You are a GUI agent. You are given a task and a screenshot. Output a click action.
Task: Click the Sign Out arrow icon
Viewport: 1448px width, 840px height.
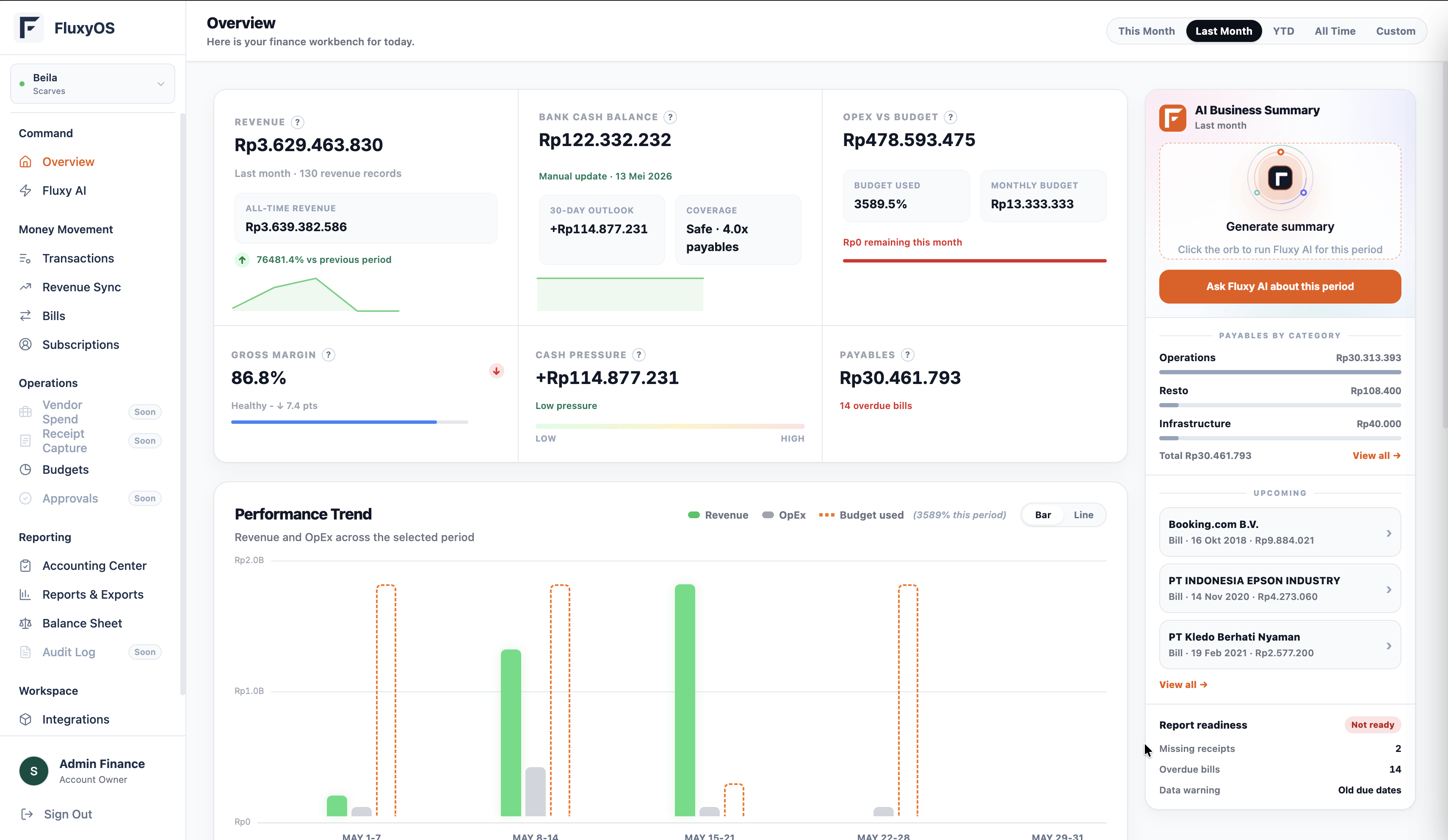pyautogui.click(x=27, y=814)
